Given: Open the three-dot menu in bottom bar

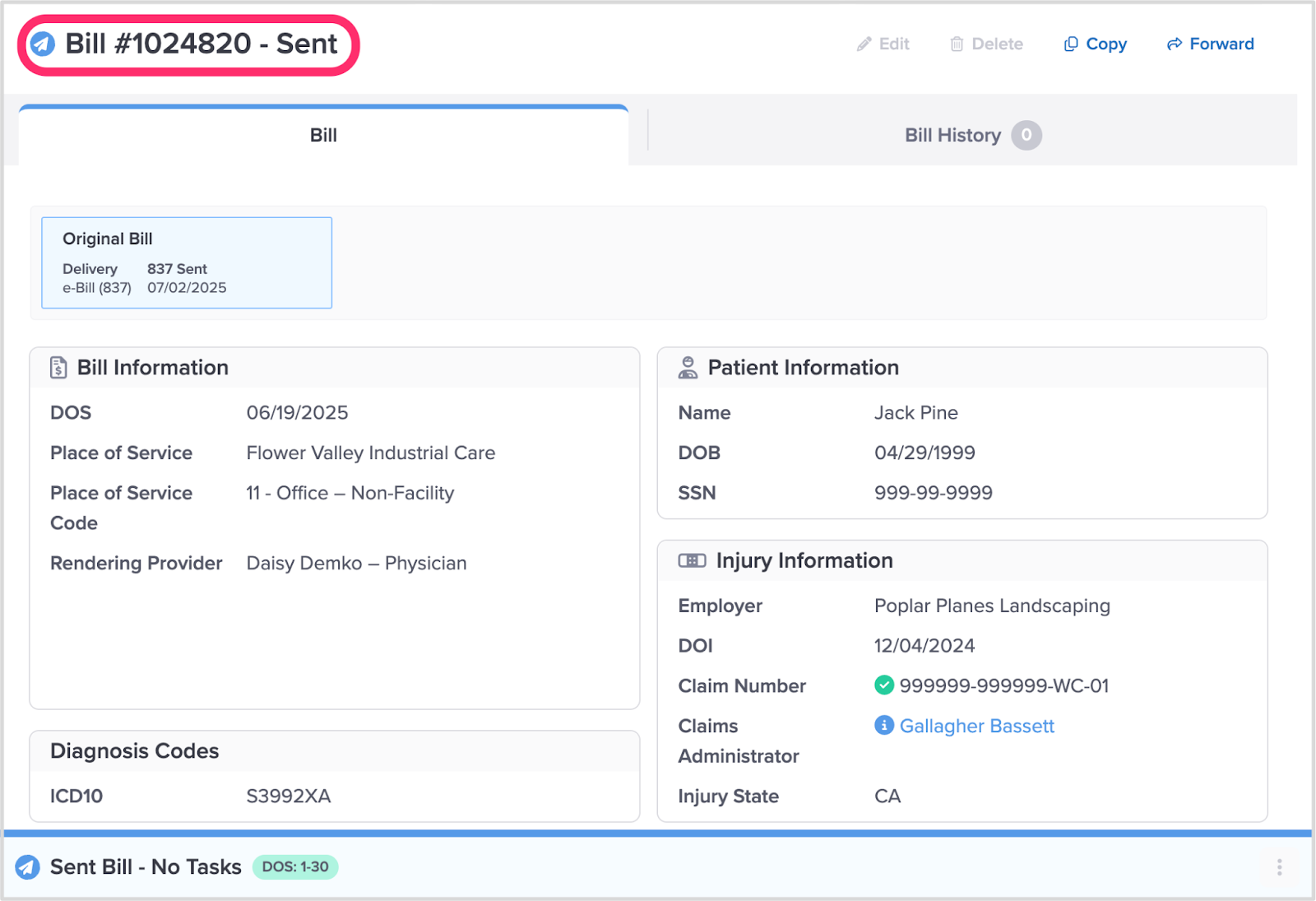Looking at the screenshot, I should (x=1279, y=866).
